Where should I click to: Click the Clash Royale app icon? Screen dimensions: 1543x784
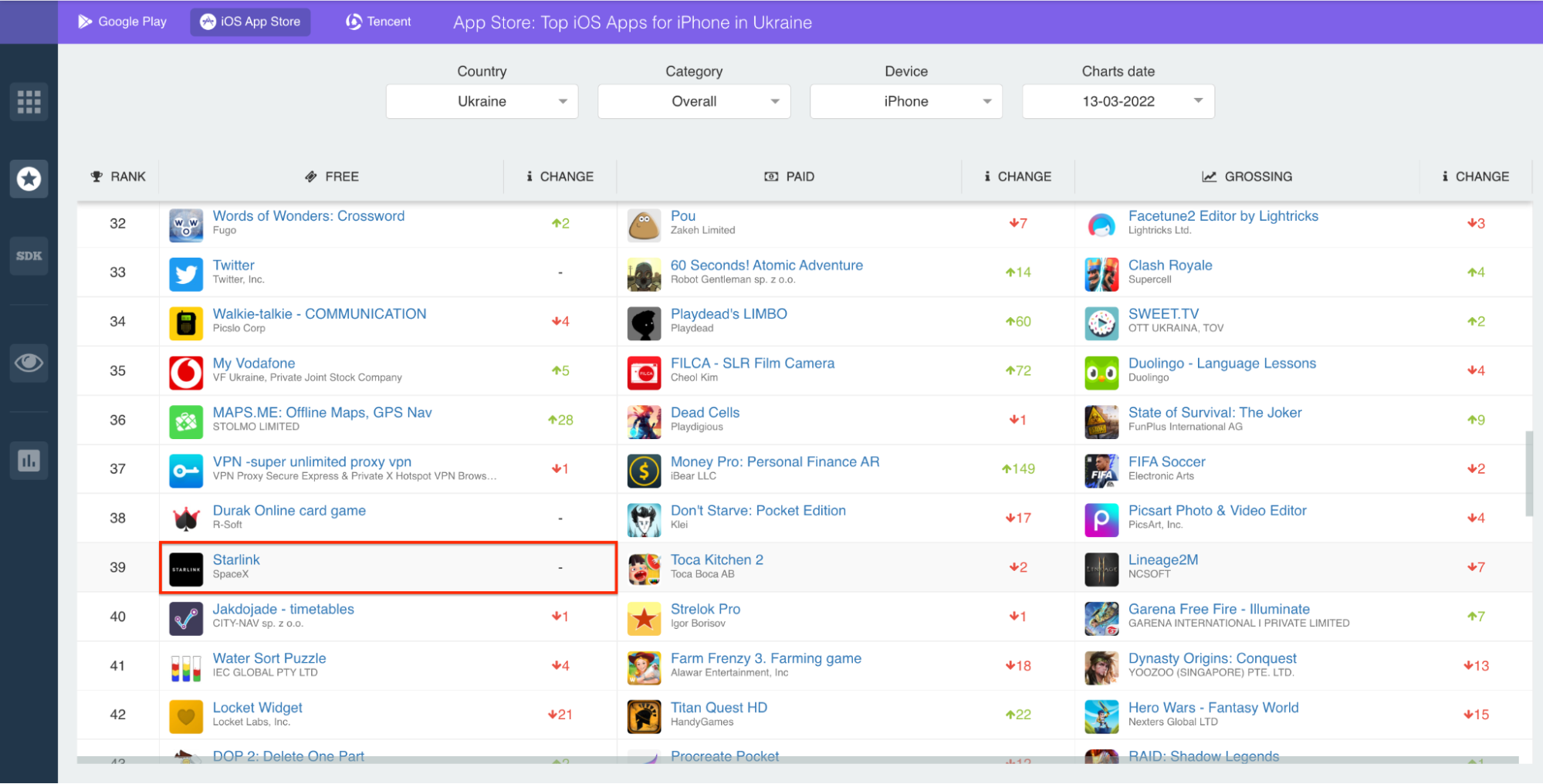point(1101,273)
